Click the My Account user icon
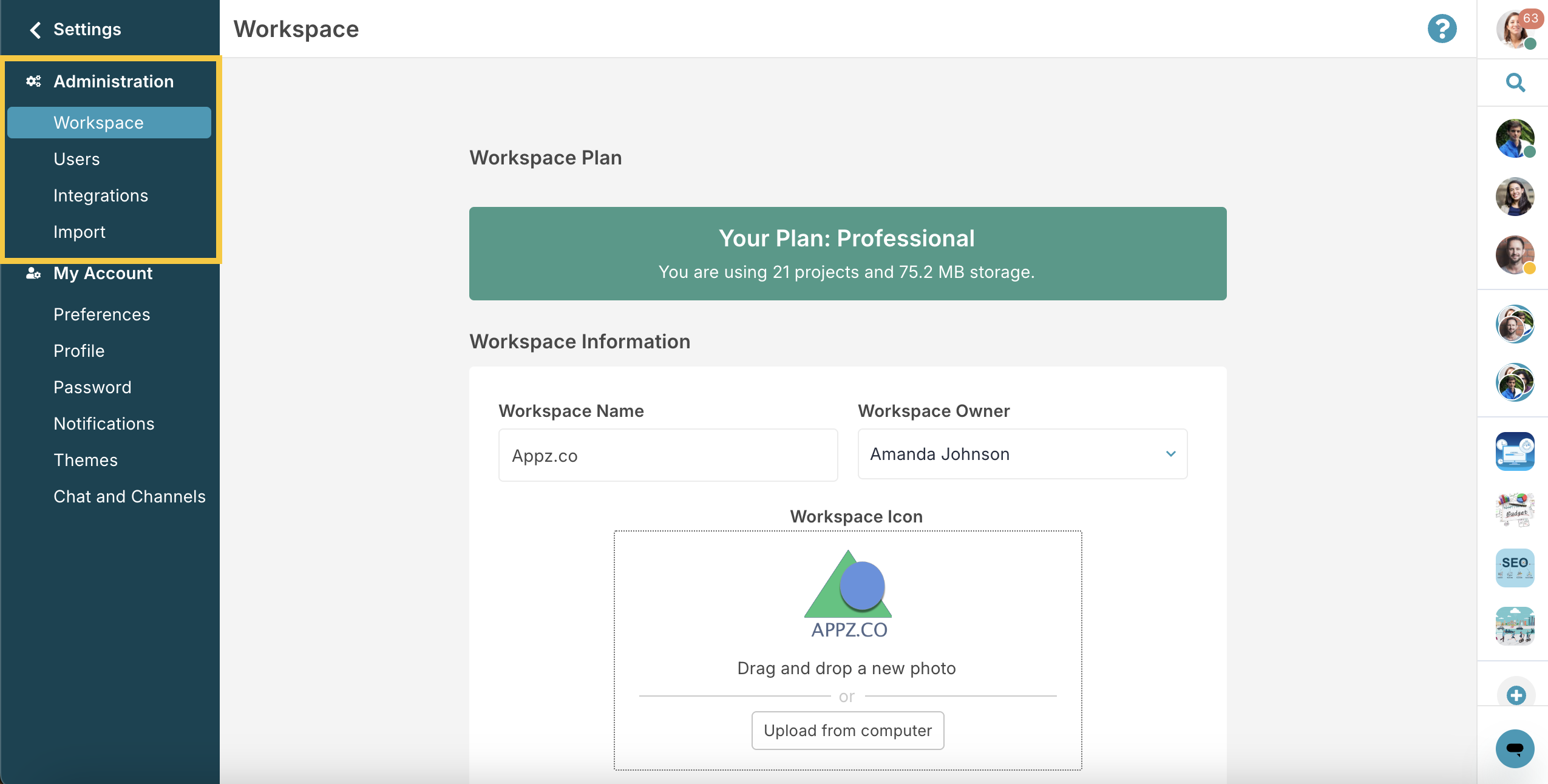This screenshot has height=784, width=1548. point(33,274)
